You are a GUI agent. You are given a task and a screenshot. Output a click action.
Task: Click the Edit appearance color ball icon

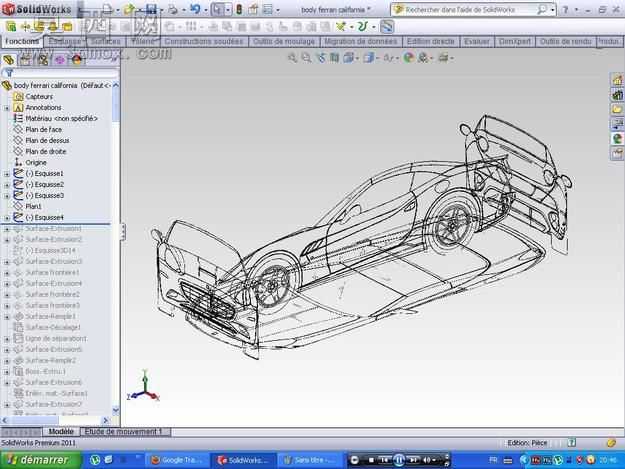[x=408, y=58]
